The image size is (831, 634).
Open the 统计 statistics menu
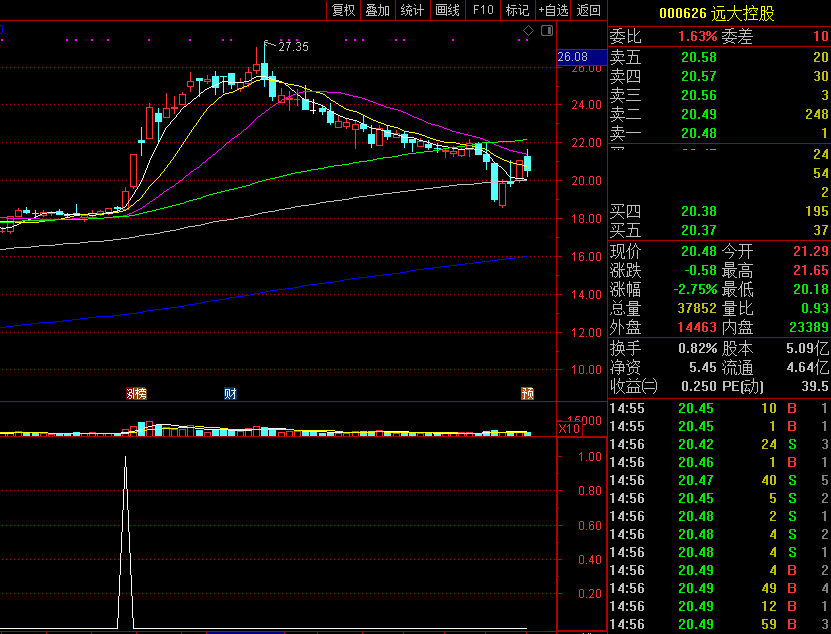pos(412,10)
